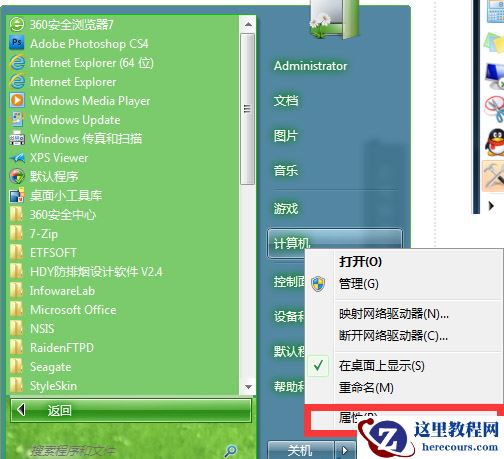Click the Microsoft Office folder label
This screenshot has width=504, height=459.
click(73, 310)
